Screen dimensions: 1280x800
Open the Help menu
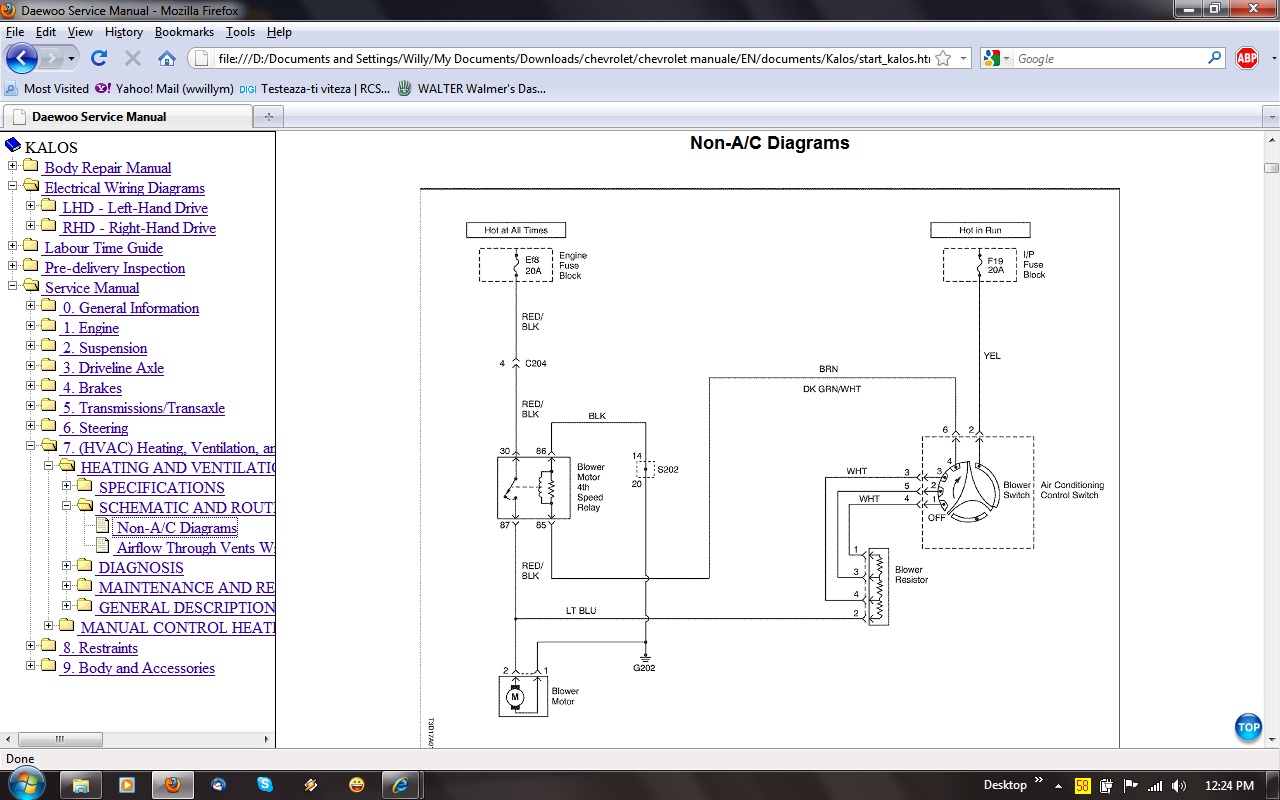279,32
